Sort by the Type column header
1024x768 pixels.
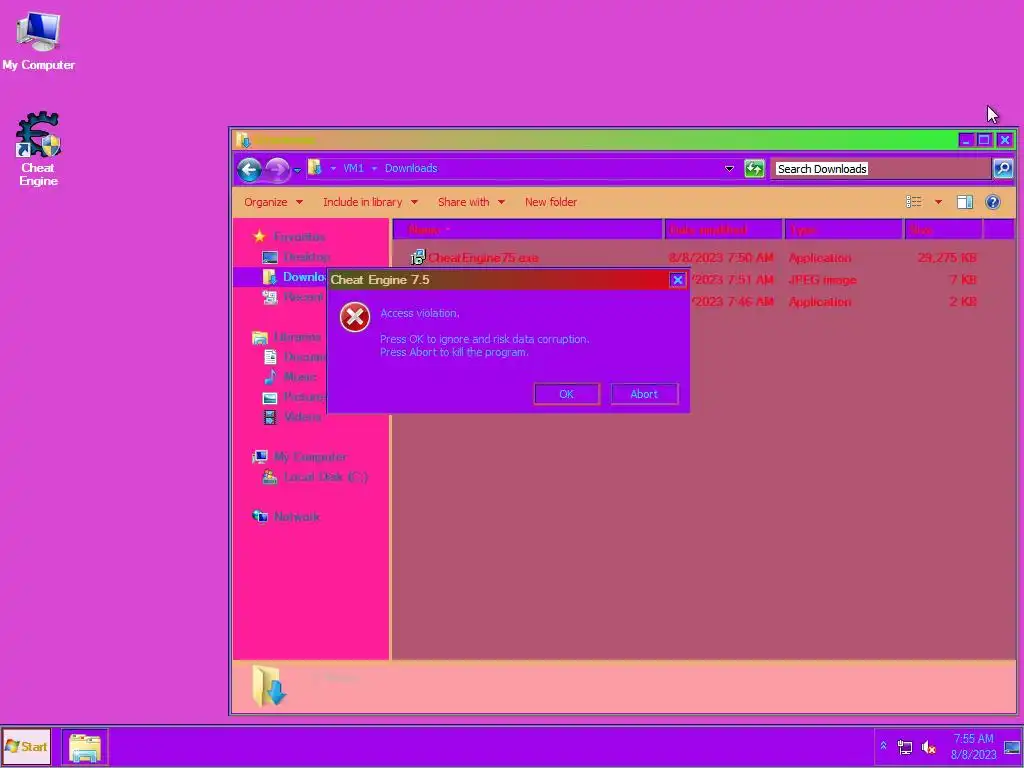coord(844,230)
